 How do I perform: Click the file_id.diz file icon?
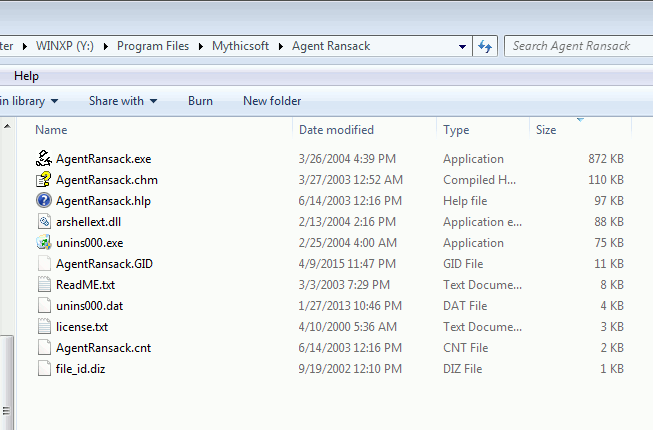pos(44,369)
